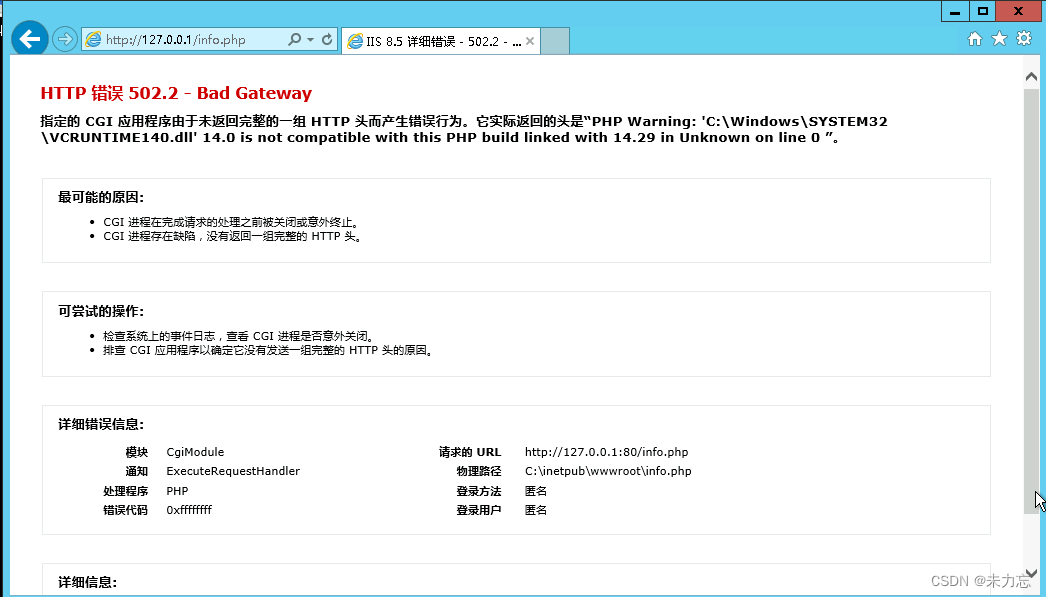The width and height of the screenshot is (1046, 597).
Task: Open Favorites star icon
Action: [x=999, y=39]
